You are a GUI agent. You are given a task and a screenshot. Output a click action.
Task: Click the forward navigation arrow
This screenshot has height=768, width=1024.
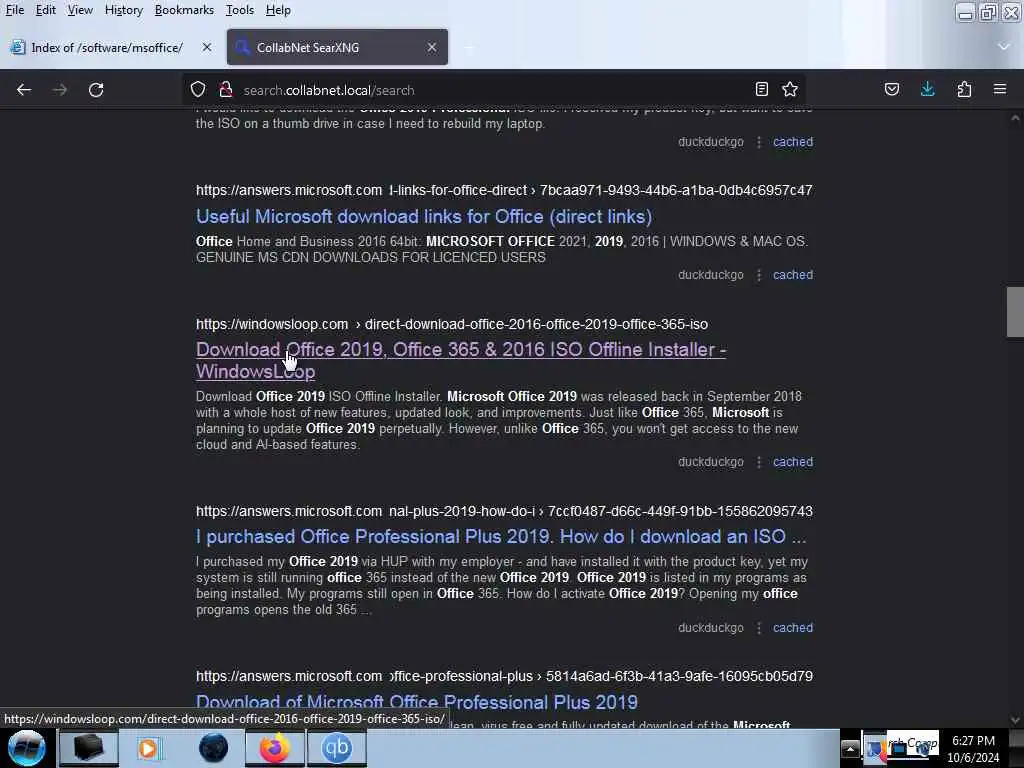(x=60, y=89)
